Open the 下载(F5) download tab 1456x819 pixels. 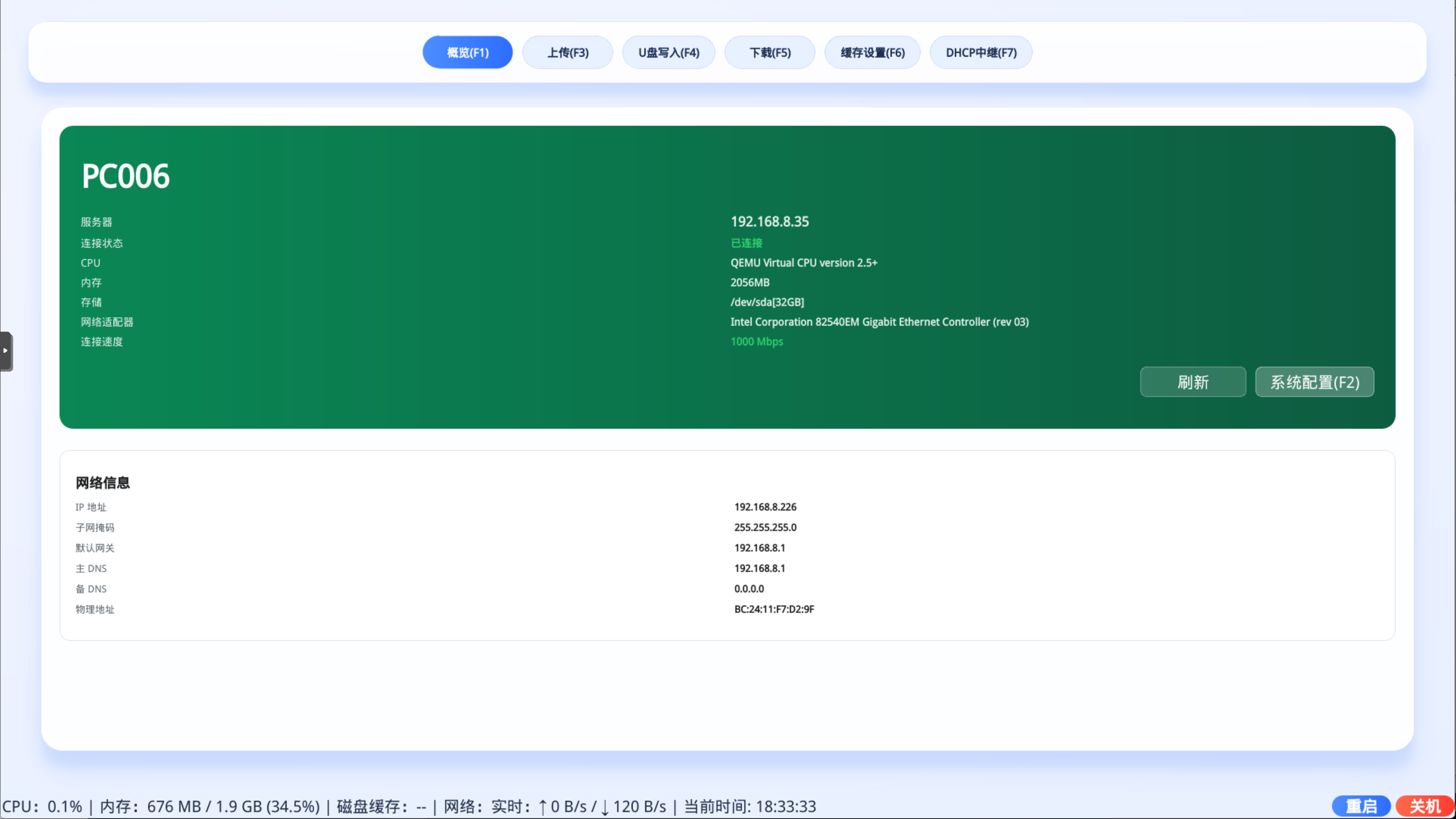click(x=769, y=52)
